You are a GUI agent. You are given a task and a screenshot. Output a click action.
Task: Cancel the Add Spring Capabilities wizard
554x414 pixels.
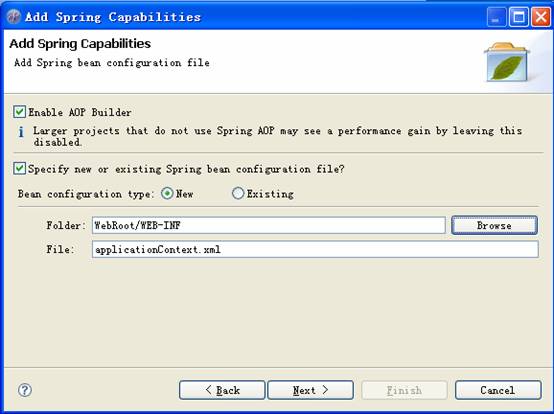point(498,390)
